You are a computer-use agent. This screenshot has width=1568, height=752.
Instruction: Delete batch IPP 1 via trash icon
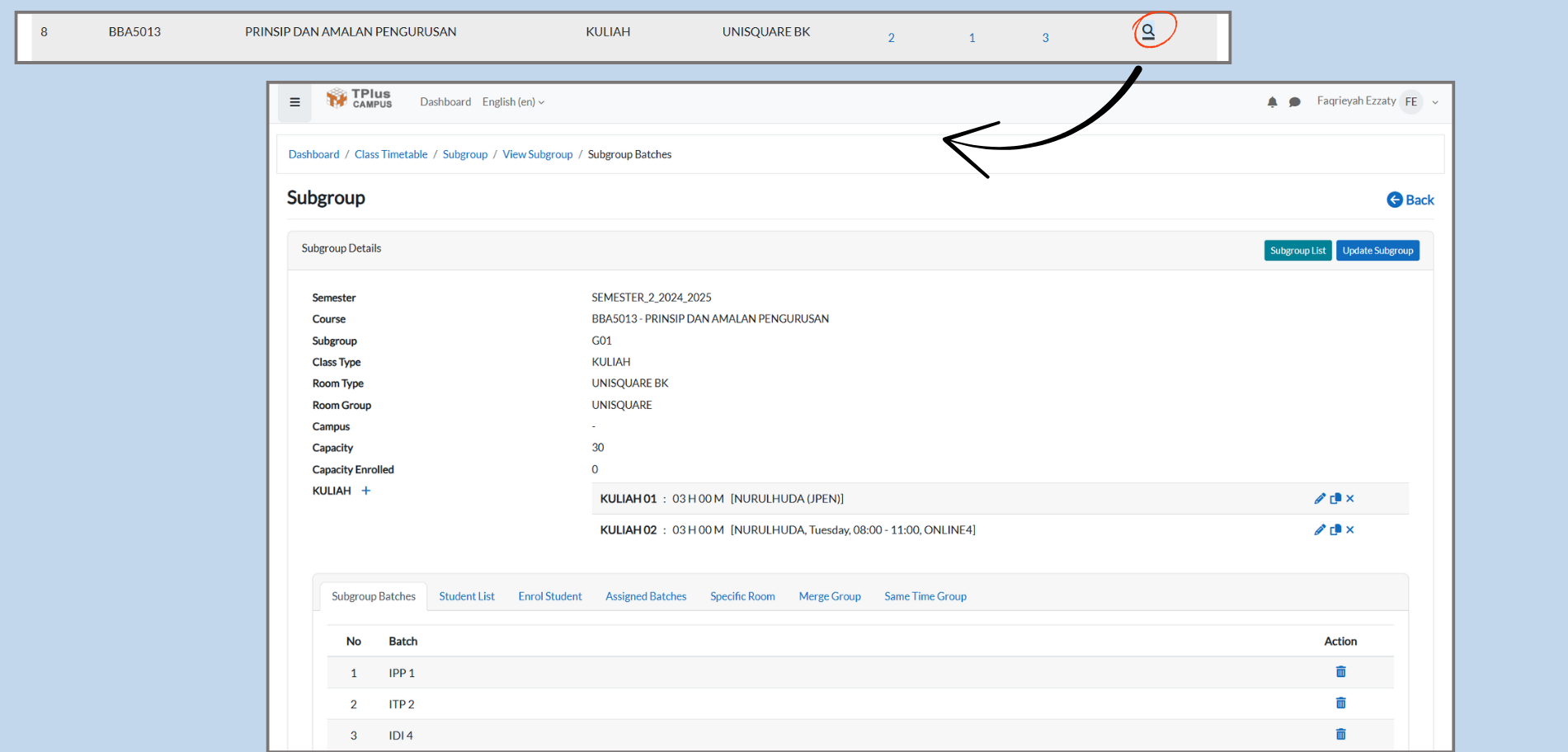[1340, 672]
